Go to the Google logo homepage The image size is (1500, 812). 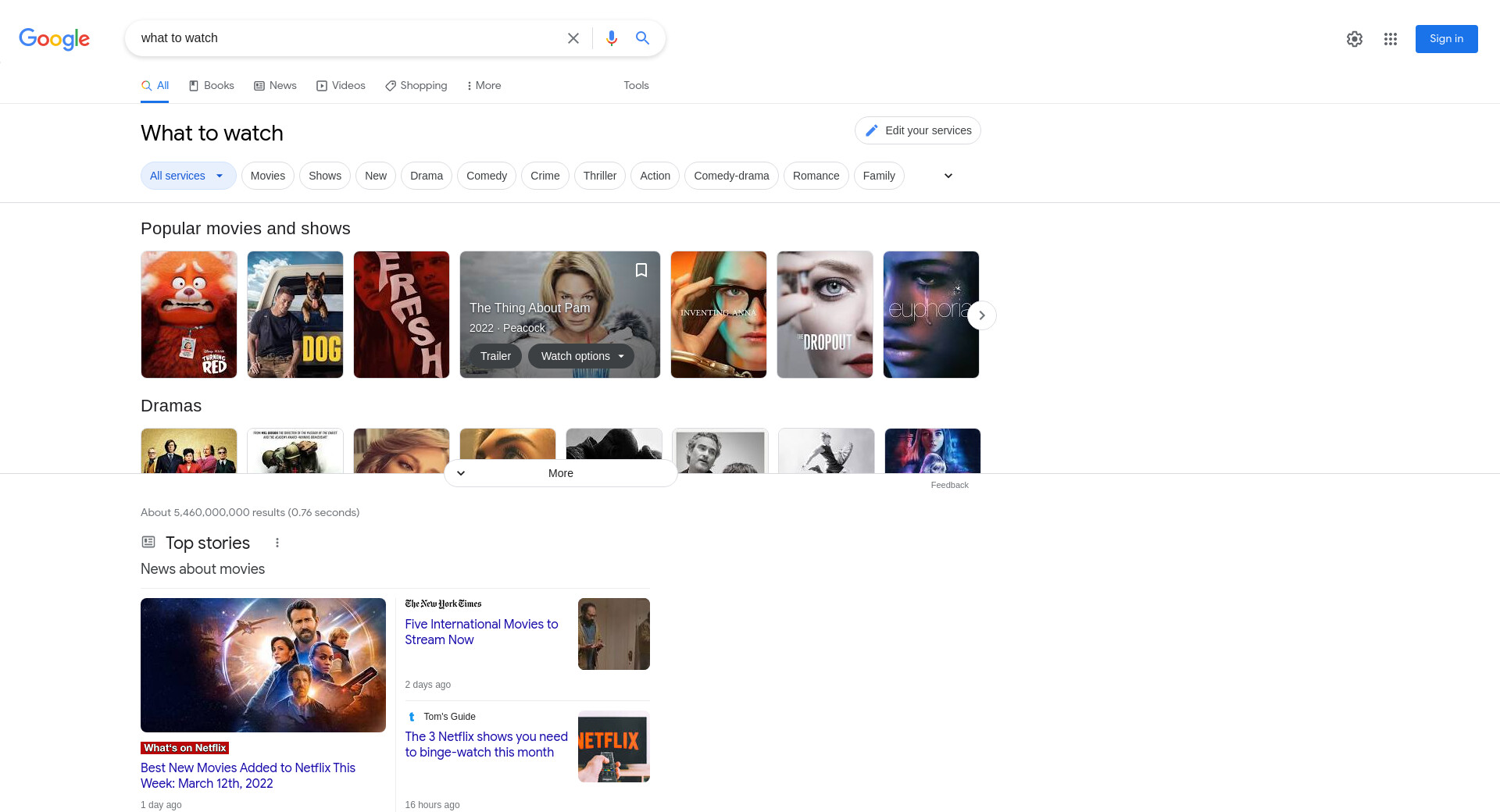(x=54, y=39)
